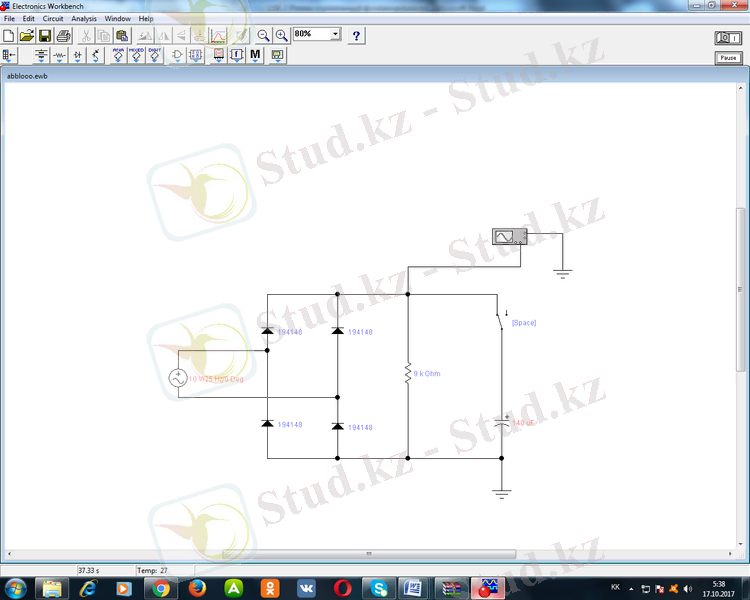Open the Analog ICs parts bin

pyautogui.click(x=118, y=56)
